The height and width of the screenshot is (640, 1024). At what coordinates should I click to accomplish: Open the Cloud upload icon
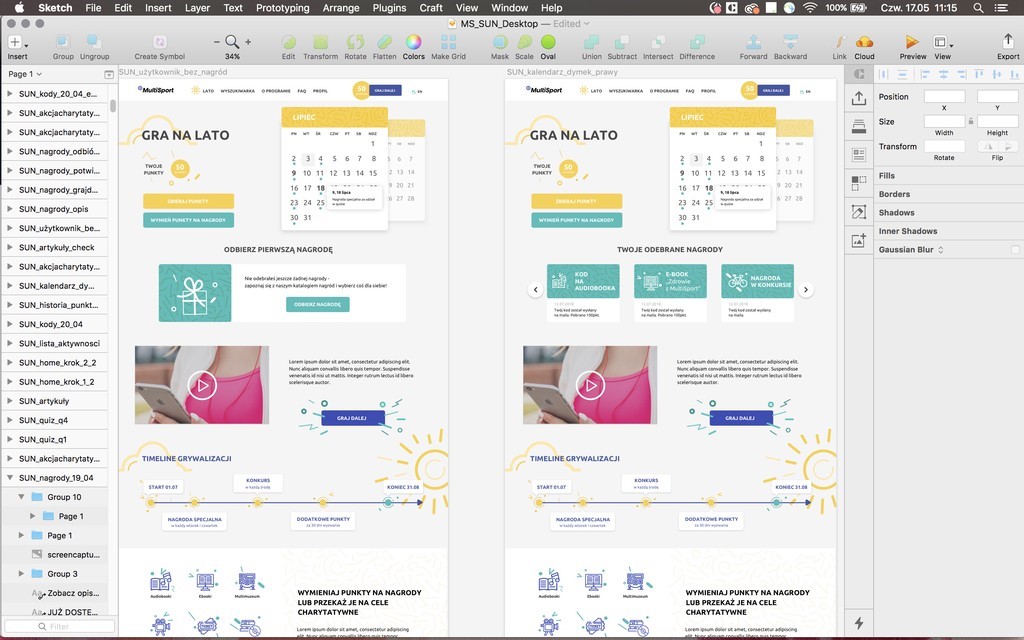pyautogui.click(x=864, y=42)
